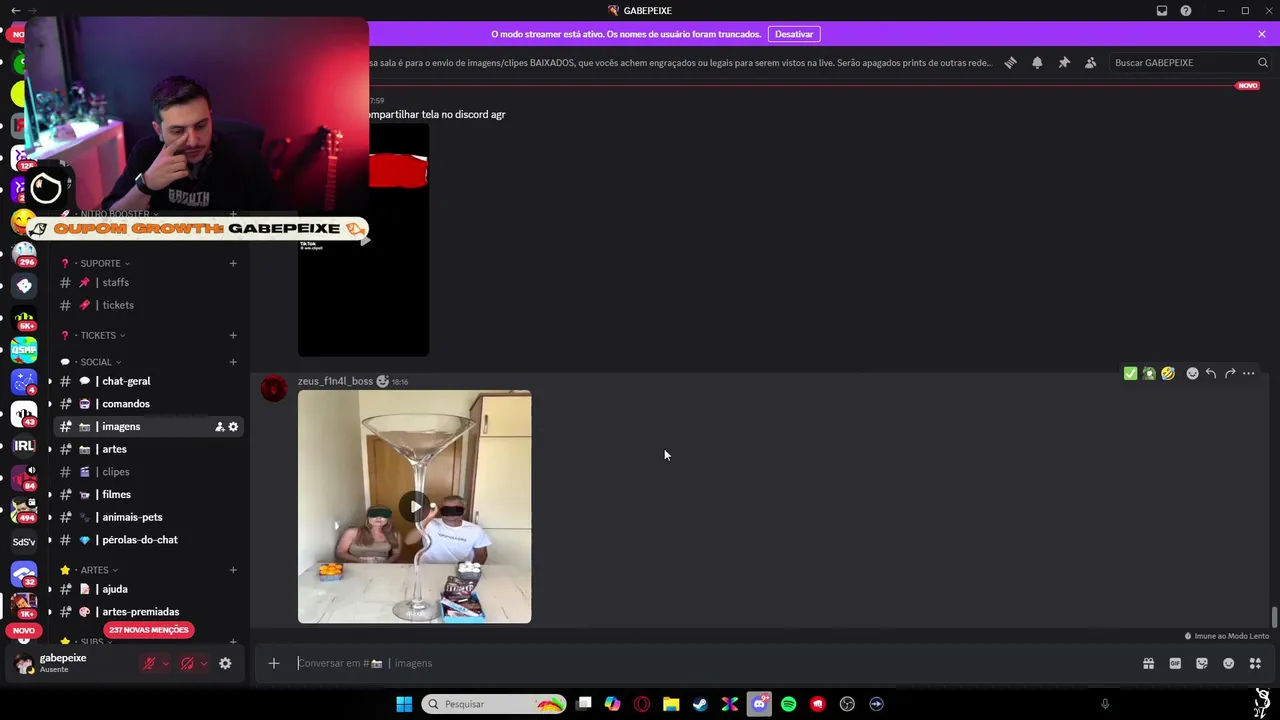Open the threads icon in channel header
Image resolution: width=1280 pixels, height=720 pixels.
1010,62
